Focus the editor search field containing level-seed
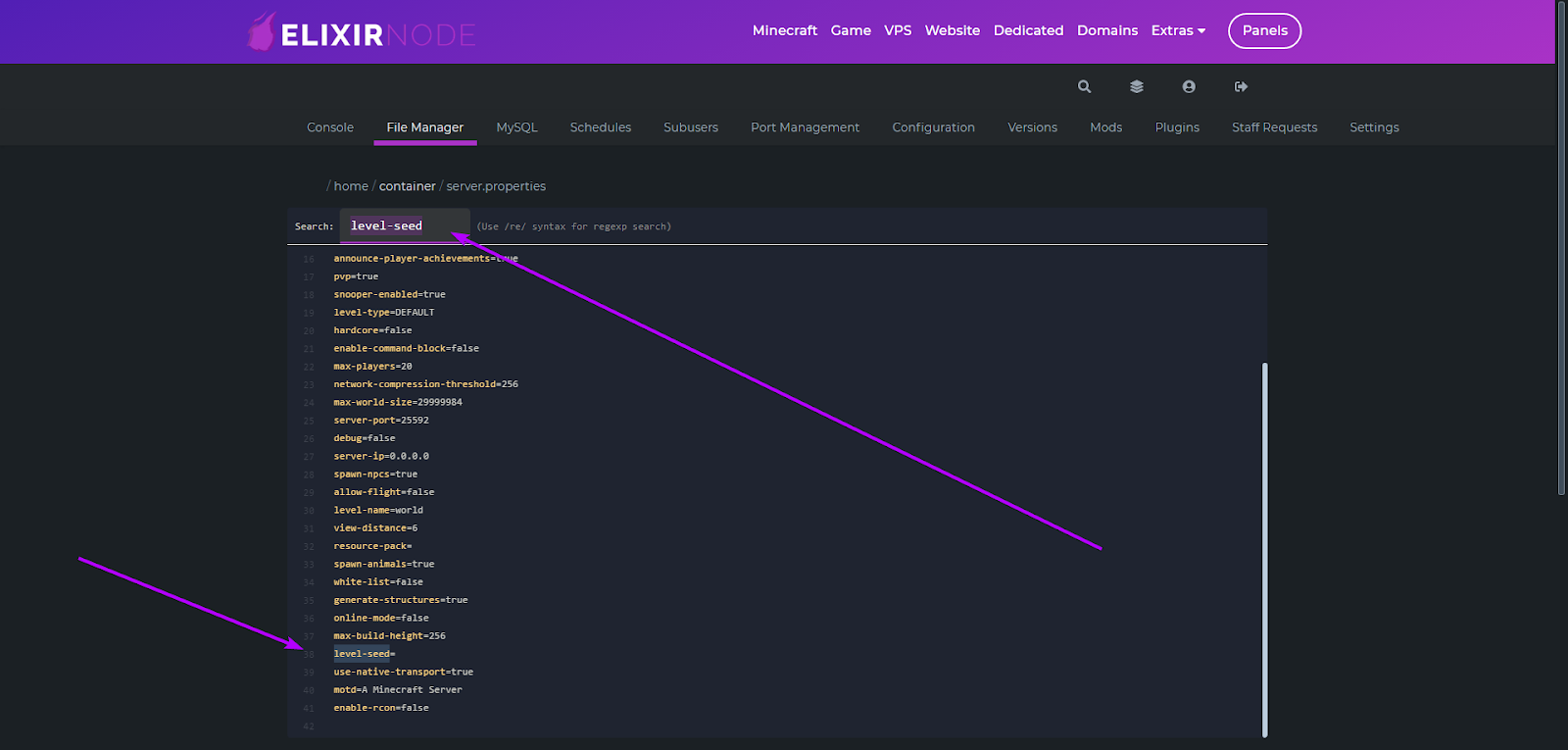Screen dimensions: 1568x750 pos(405,225)
